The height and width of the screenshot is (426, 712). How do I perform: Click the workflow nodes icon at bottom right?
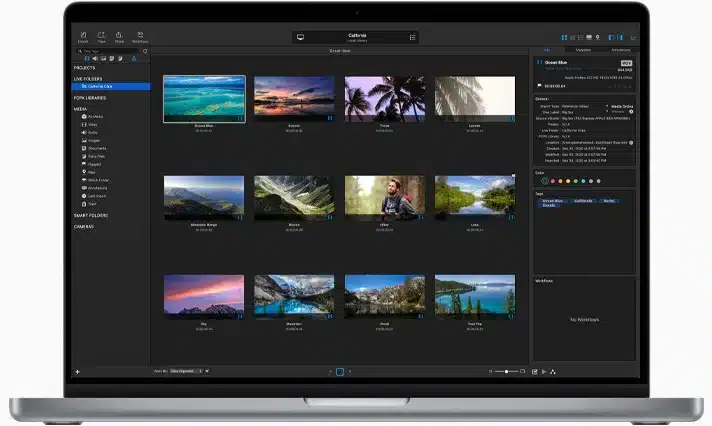tap(553, 372)
